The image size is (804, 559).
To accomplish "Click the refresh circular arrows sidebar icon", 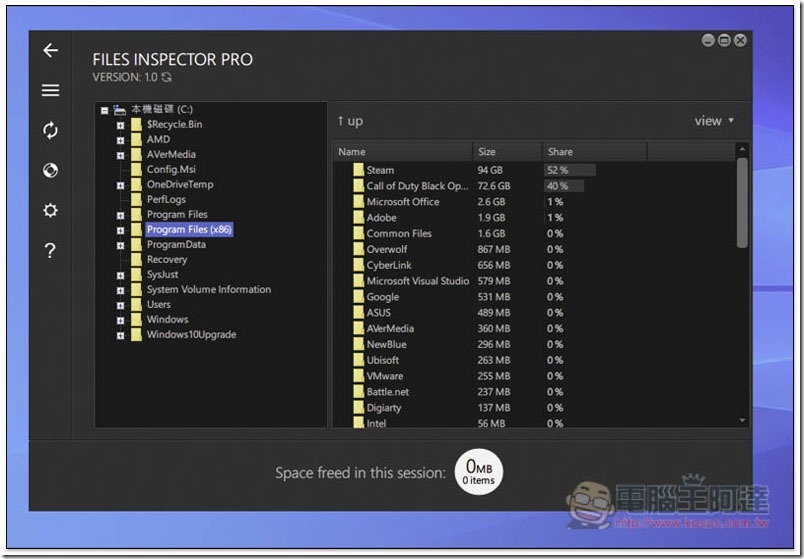I will pyautogui.click(x=50, y=130).
